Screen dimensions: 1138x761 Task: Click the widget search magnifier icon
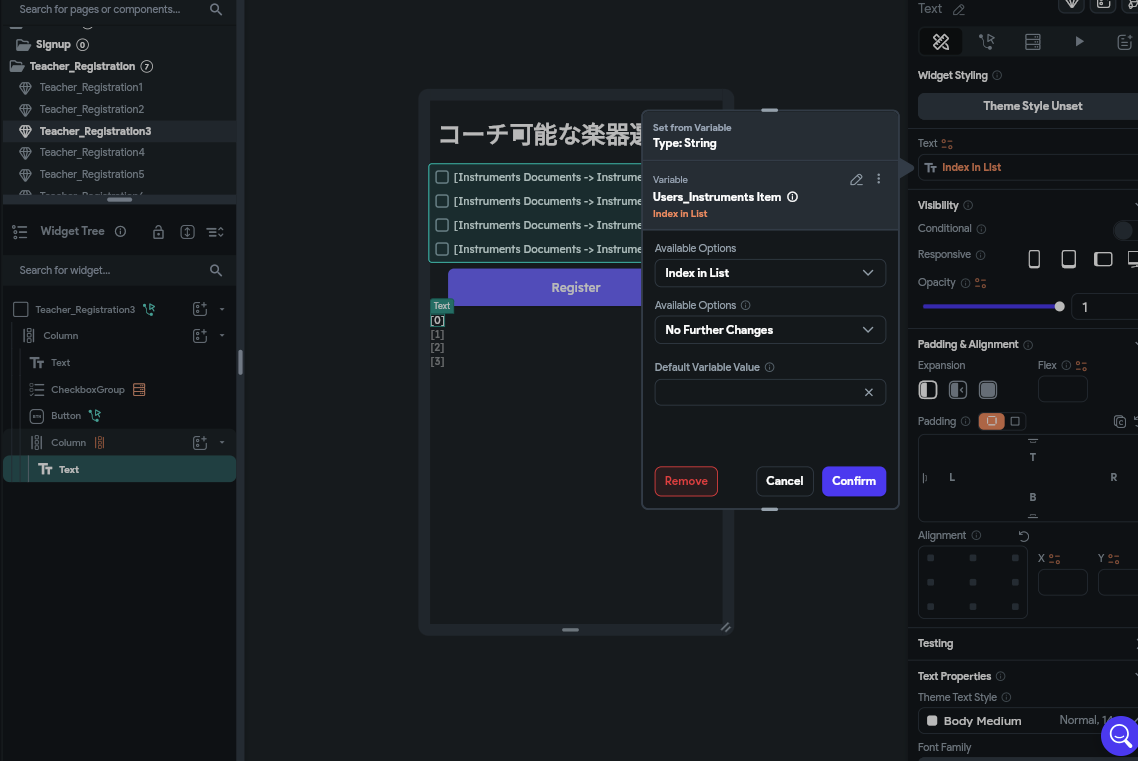click(x=216, y=271)
